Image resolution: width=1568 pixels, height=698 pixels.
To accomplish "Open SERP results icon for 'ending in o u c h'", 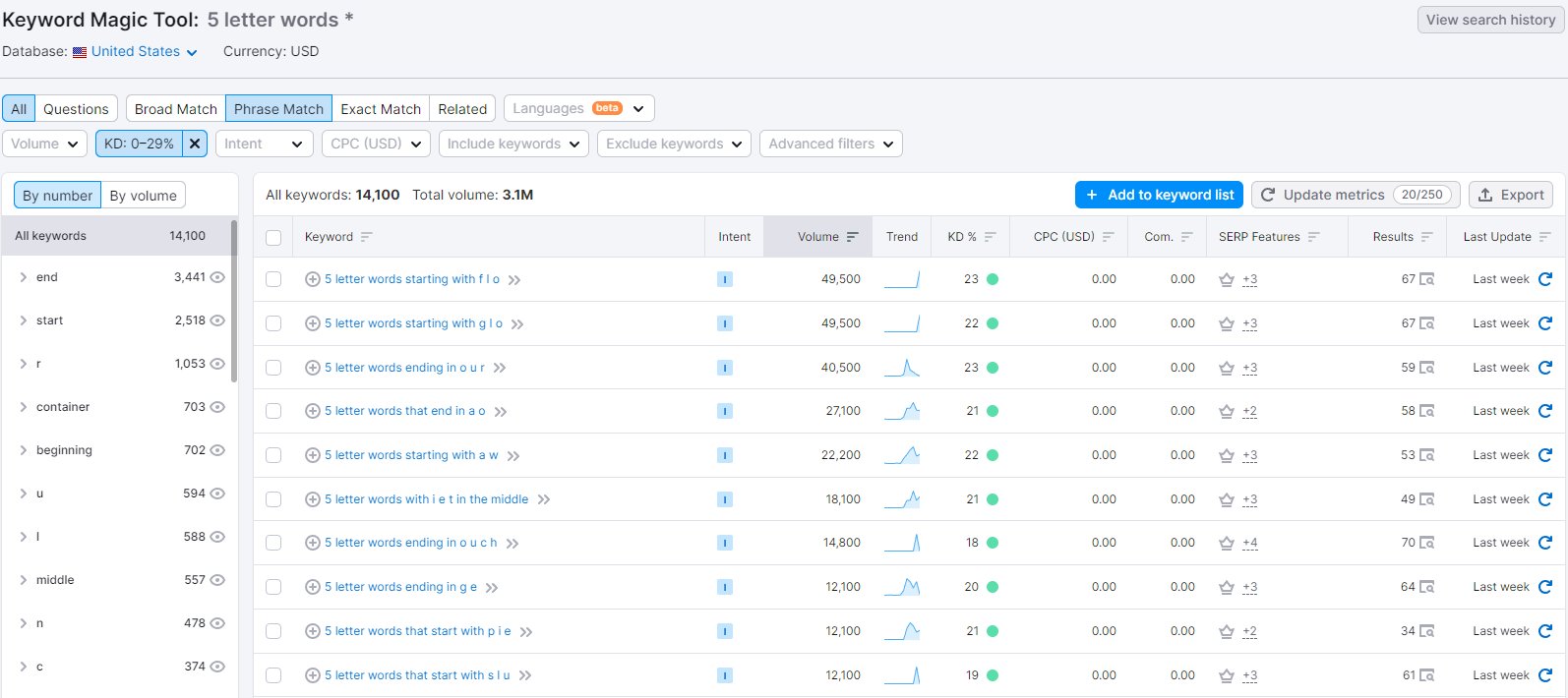I will click(1426, 543).
